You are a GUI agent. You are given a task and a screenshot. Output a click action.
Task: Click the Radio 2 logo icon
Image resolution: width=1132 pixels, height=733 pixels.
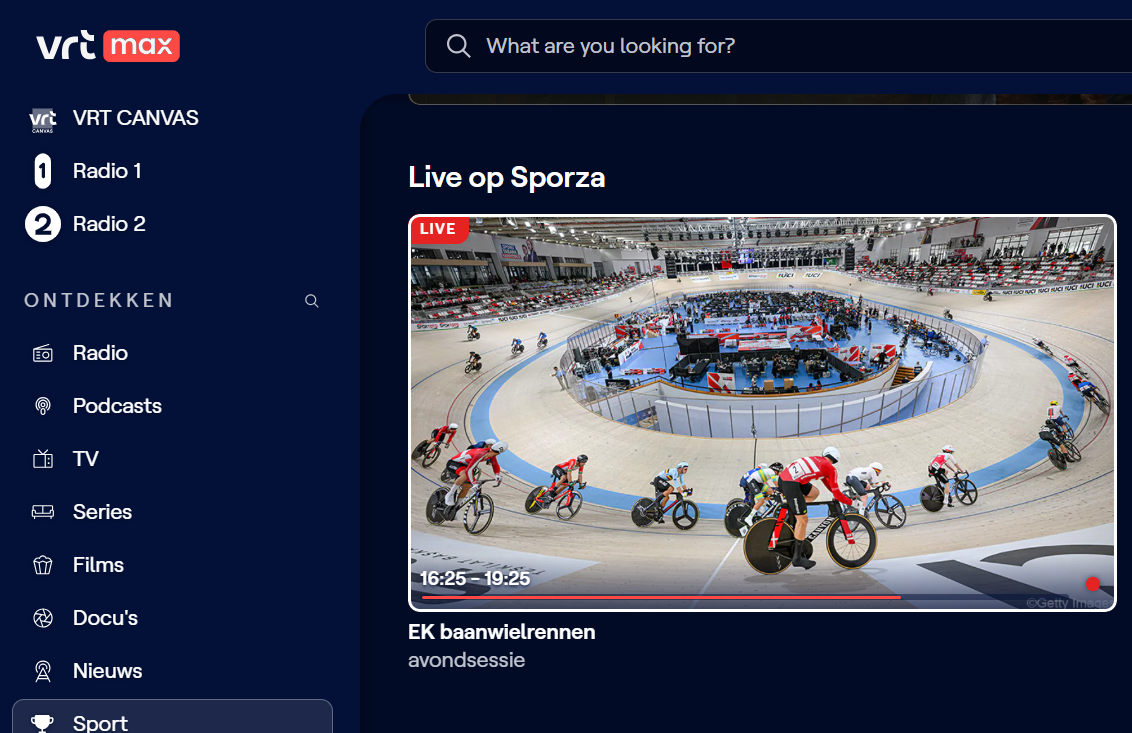click(43, 224)
